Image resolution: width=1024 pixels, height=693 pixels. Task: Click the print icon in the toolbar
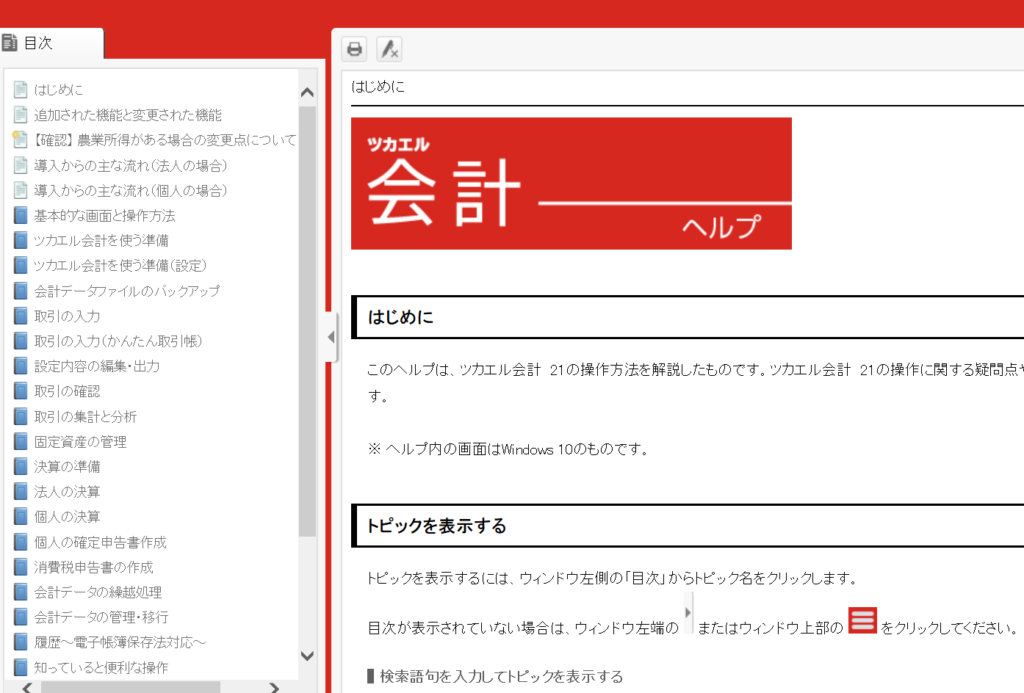(x=355, y=49)
